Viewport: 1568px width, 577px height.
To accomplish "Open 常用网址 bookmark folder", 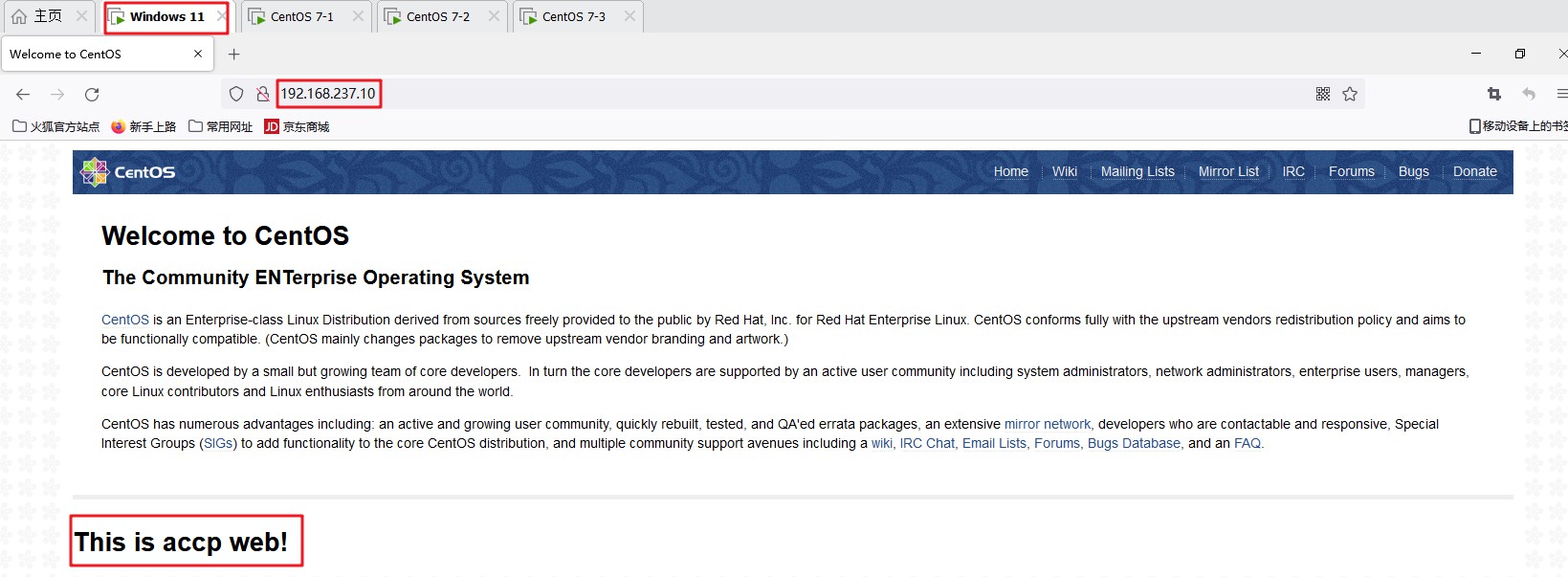I will tap(220, 126).
